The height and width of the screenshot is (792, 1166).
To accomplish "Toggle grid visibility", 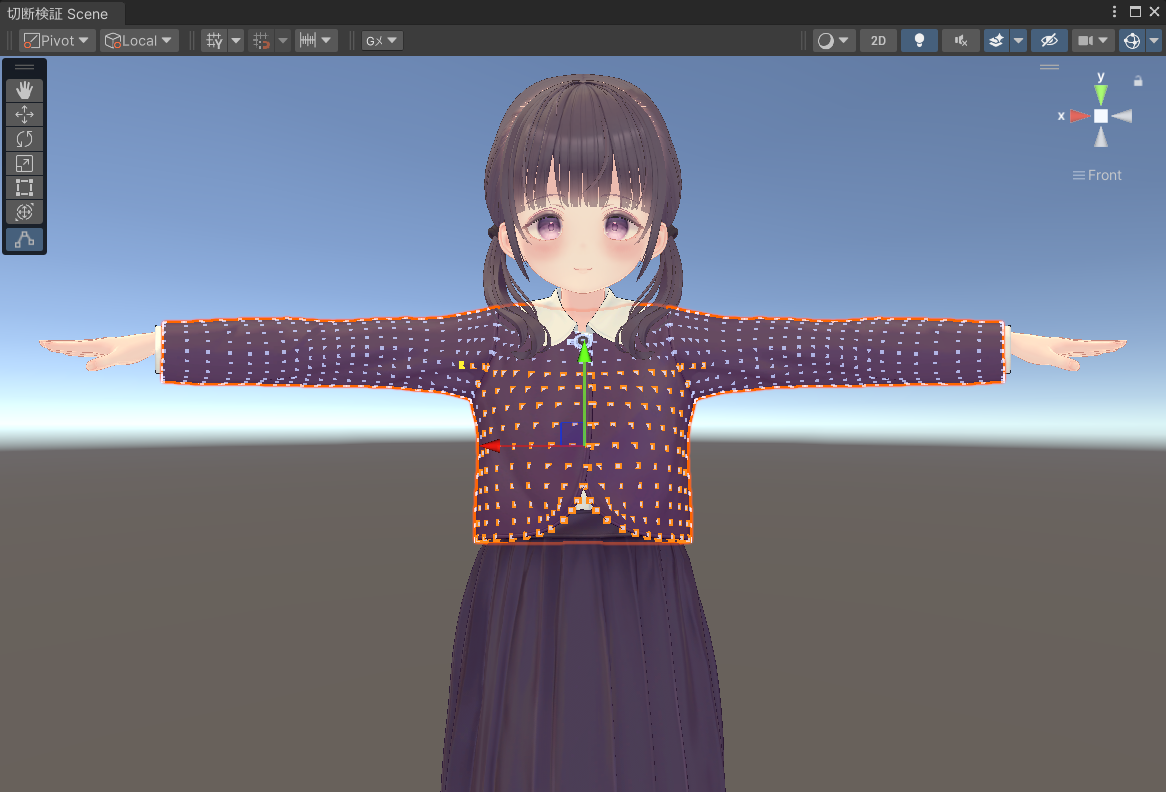I will tap(214, 40).
